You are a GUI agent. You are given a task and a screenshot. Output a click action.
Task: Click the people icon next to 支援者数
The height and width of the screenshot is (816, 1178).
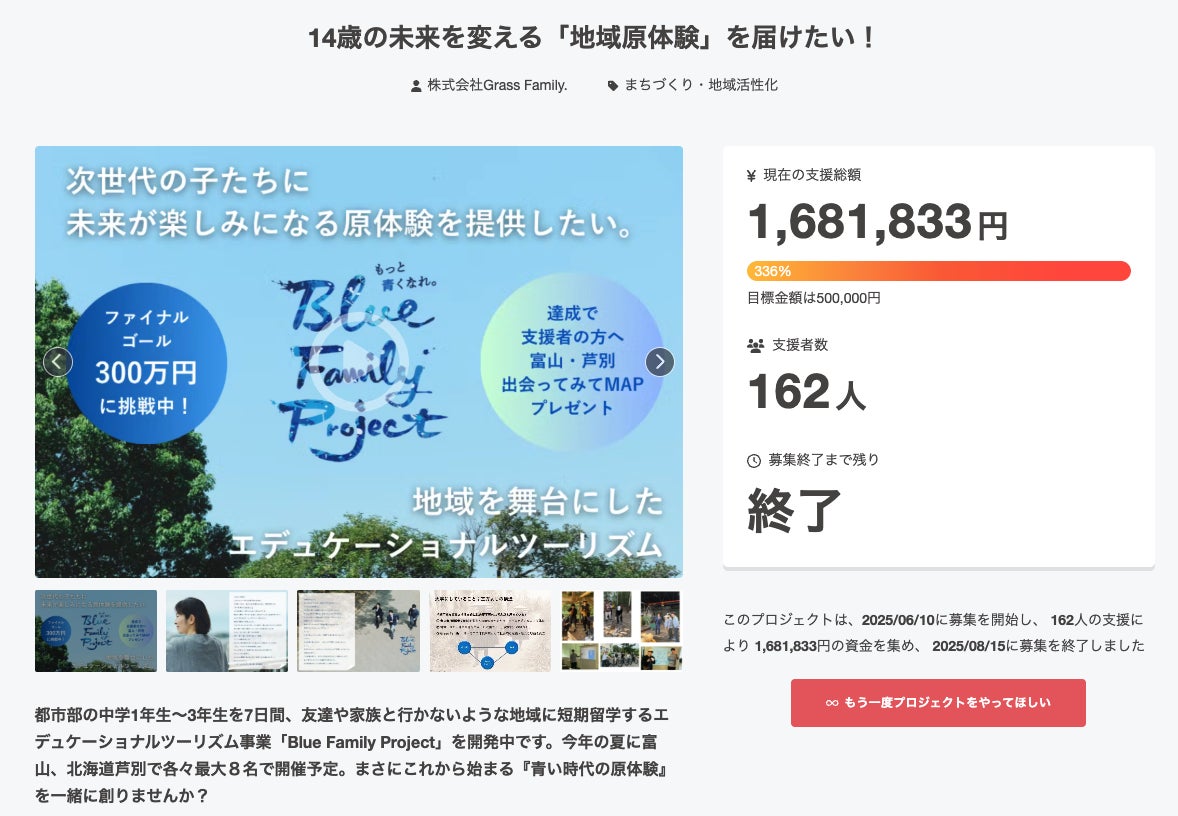click(x=755, y=345)
